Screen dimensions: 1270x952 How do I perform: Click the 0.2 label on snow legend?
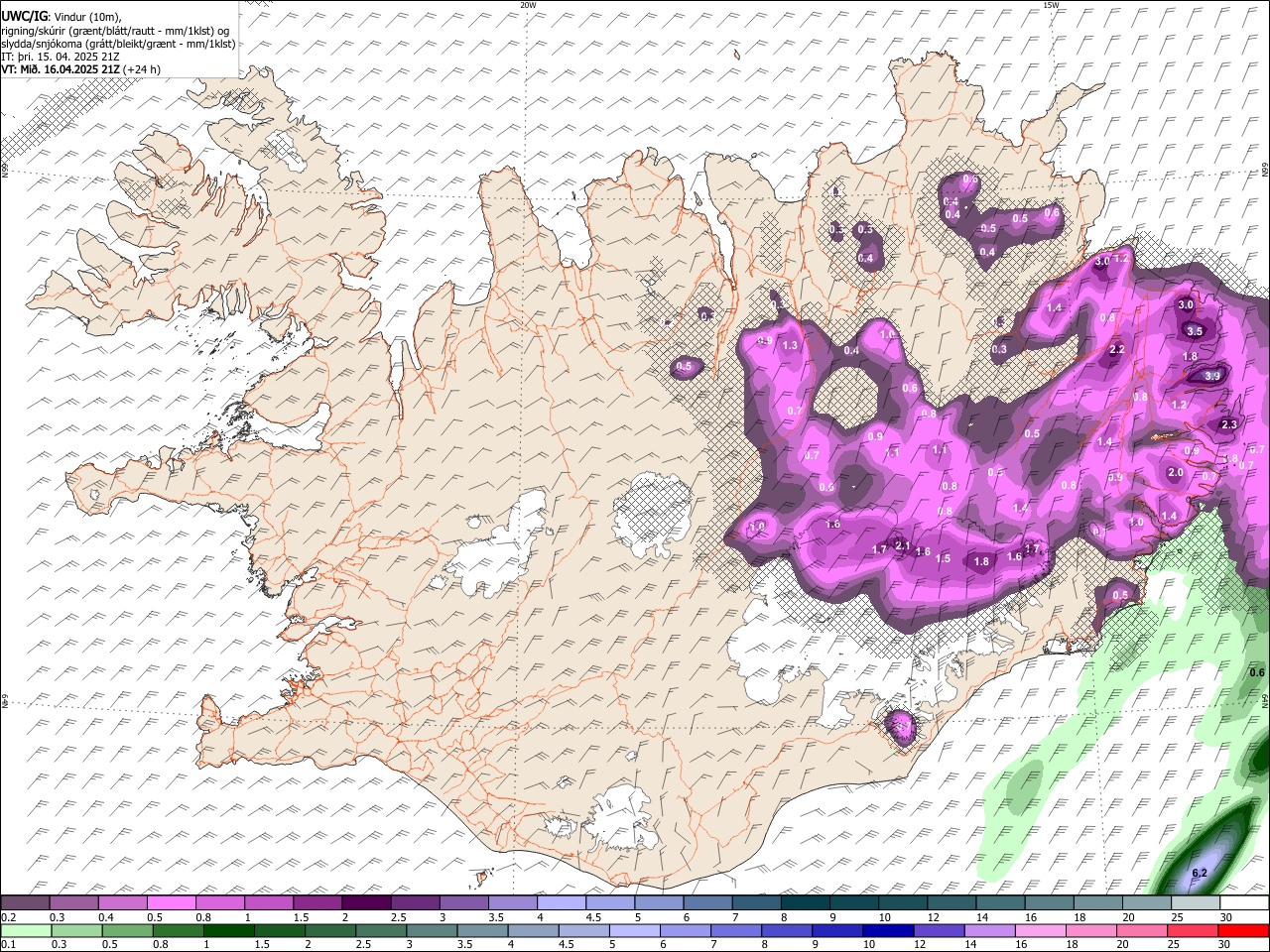[x=7, y=917]
